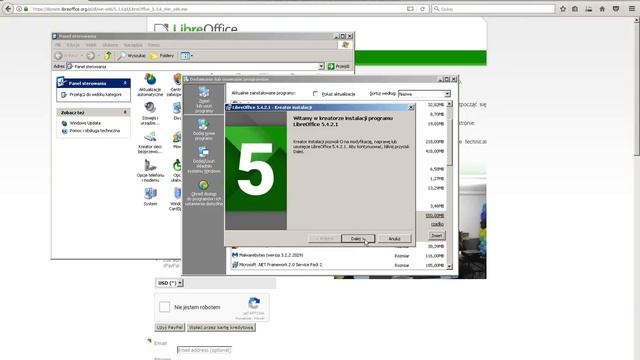Click the Firefox reload button
This screenshot has height=360, width=640.
click(x=422, y=9)
